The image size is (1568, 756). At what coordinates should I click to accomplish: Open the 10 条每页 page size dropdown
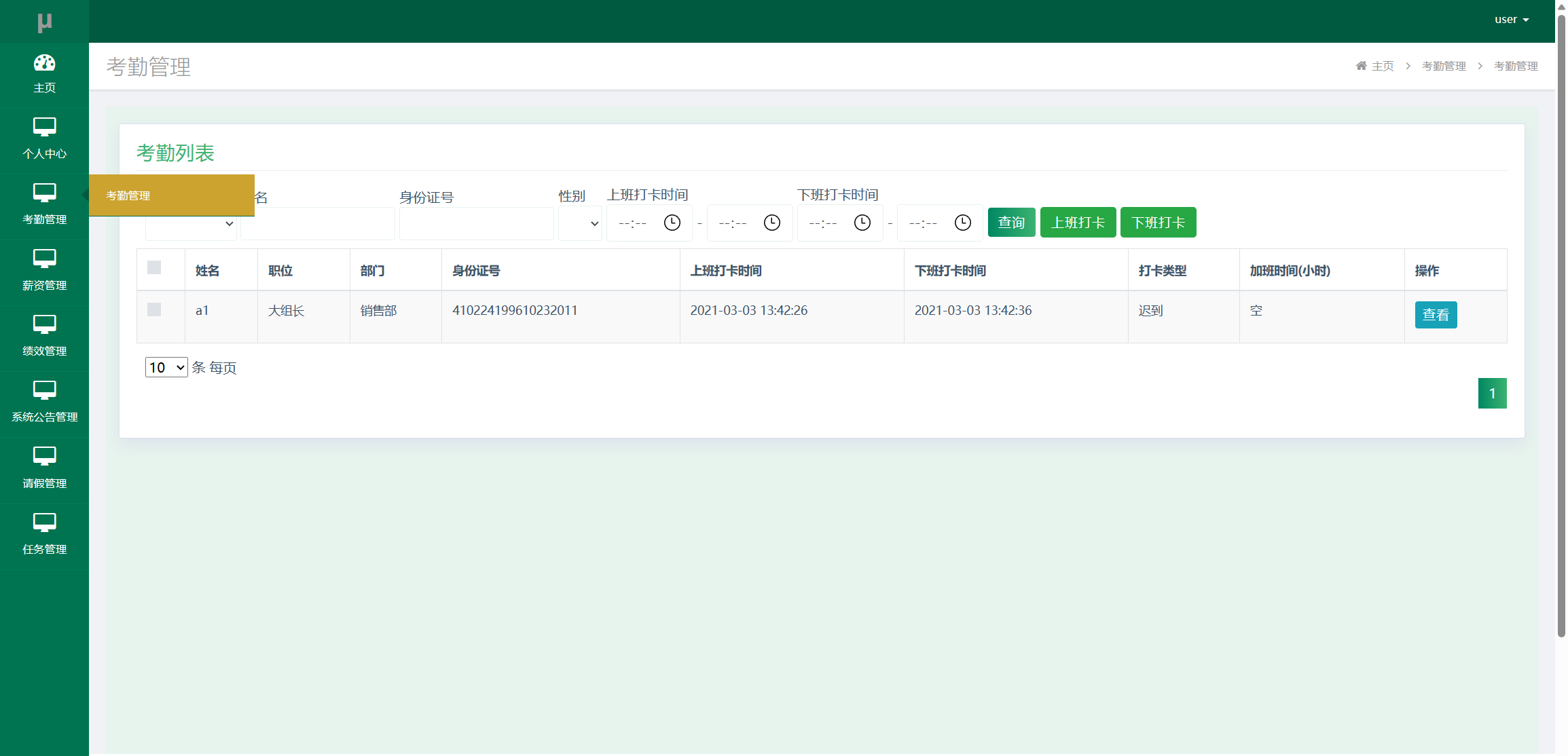coord(166,367)
